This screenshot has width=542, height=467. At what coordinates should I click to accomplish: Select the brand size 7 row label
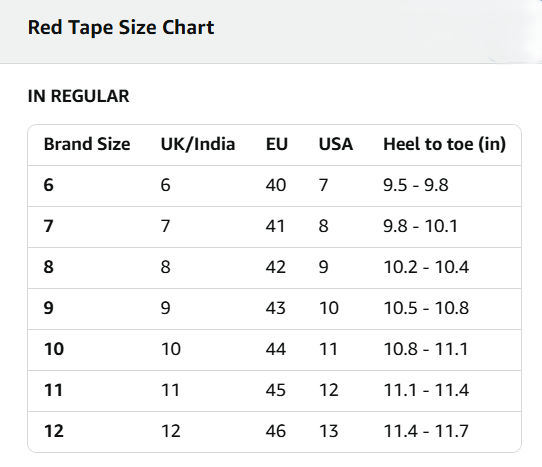[x=48, y=226]
